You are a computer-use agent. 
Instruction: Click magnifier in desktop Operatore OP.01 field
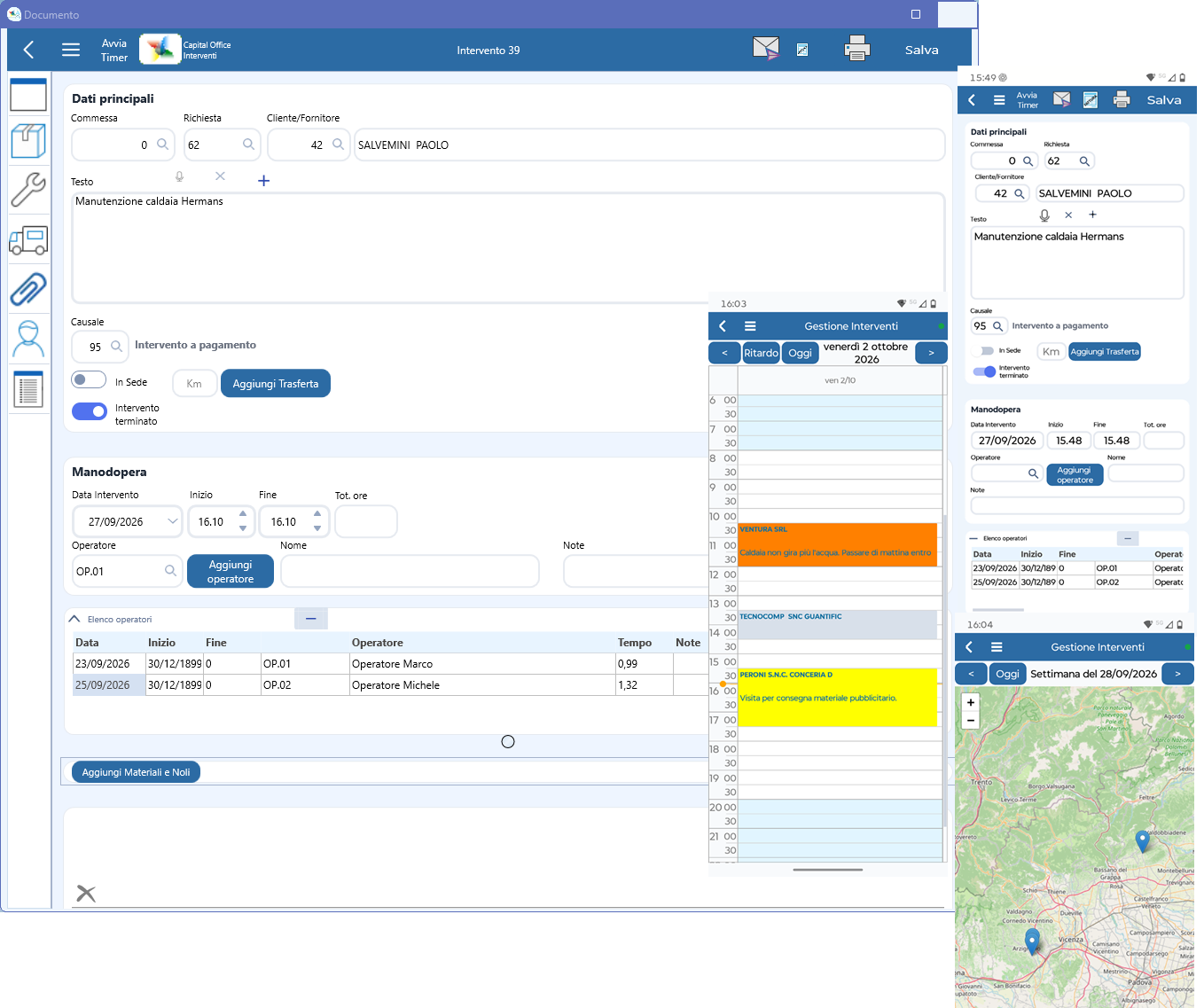[x=170, y=571]
